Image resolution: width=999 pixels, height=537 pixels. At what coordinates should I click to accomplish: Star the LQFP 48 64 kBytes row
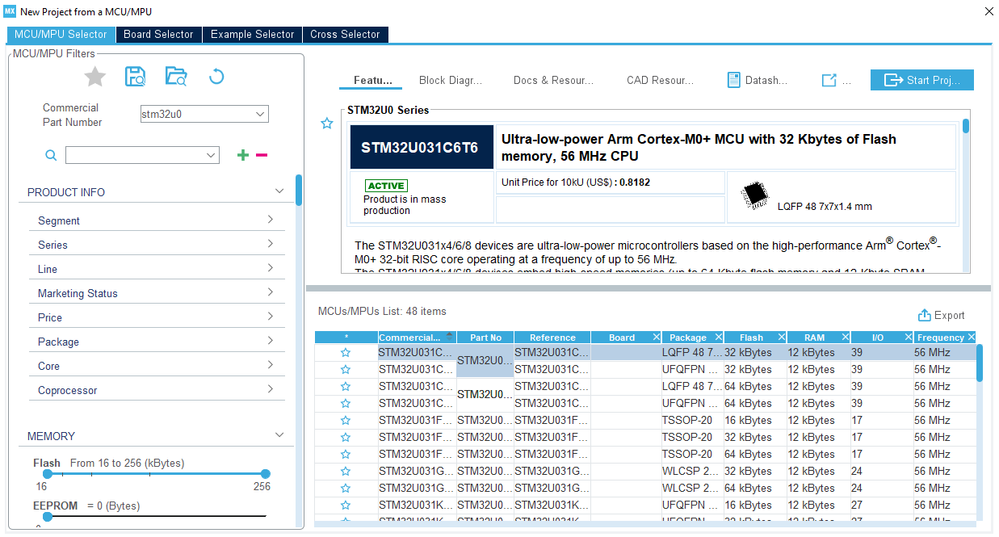345,386
